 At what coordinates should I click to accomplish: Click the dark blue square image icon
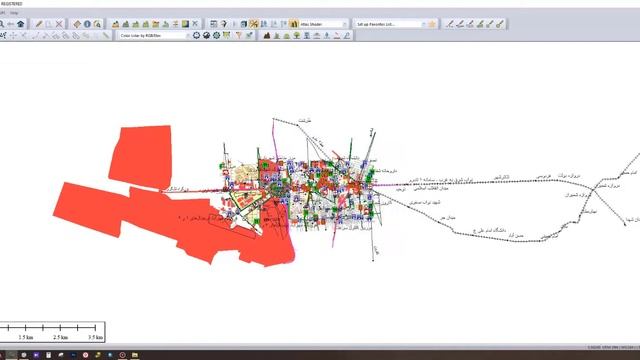[185, 24]
